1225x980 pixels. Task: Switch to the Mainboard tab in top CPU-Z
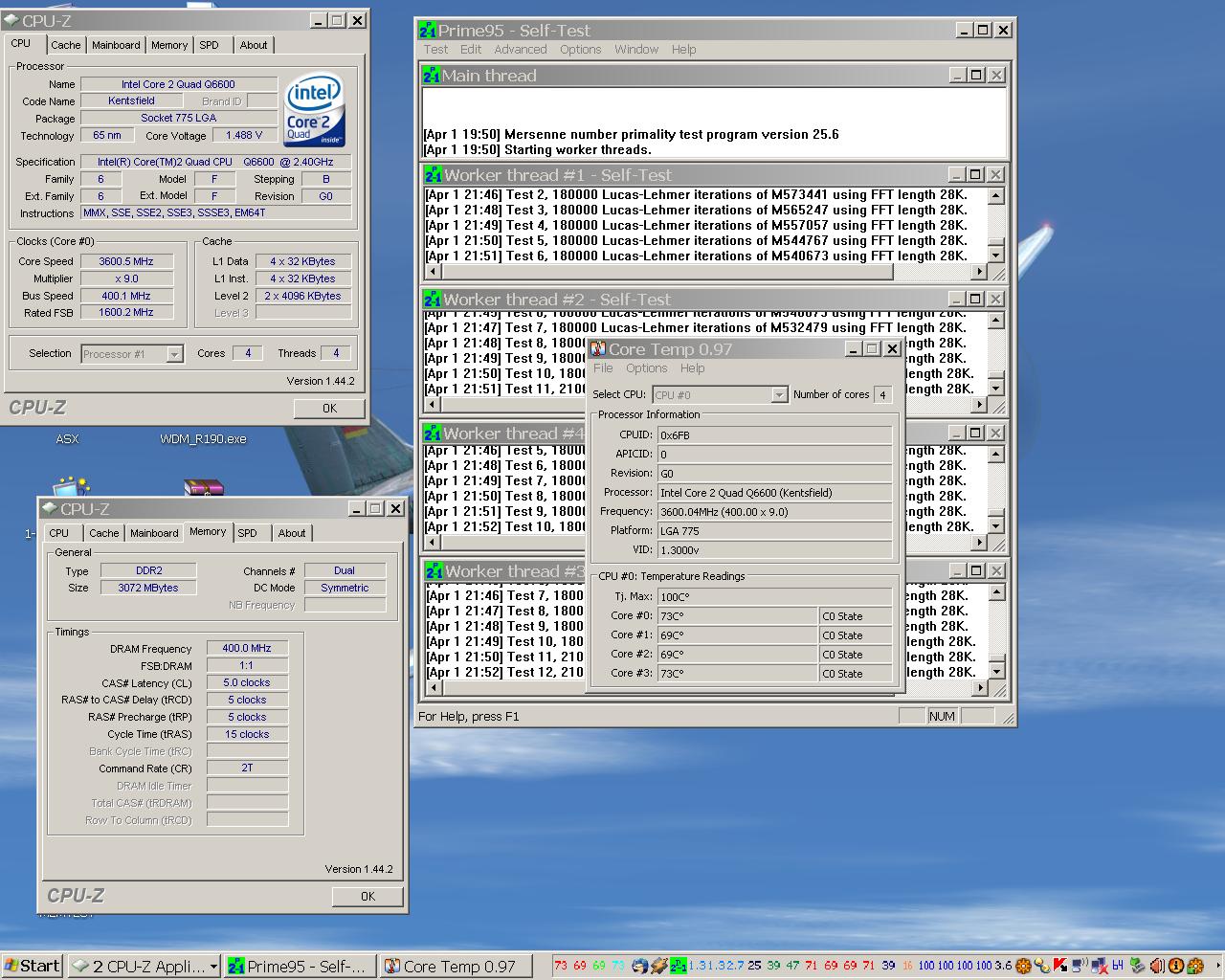point(116,45)
